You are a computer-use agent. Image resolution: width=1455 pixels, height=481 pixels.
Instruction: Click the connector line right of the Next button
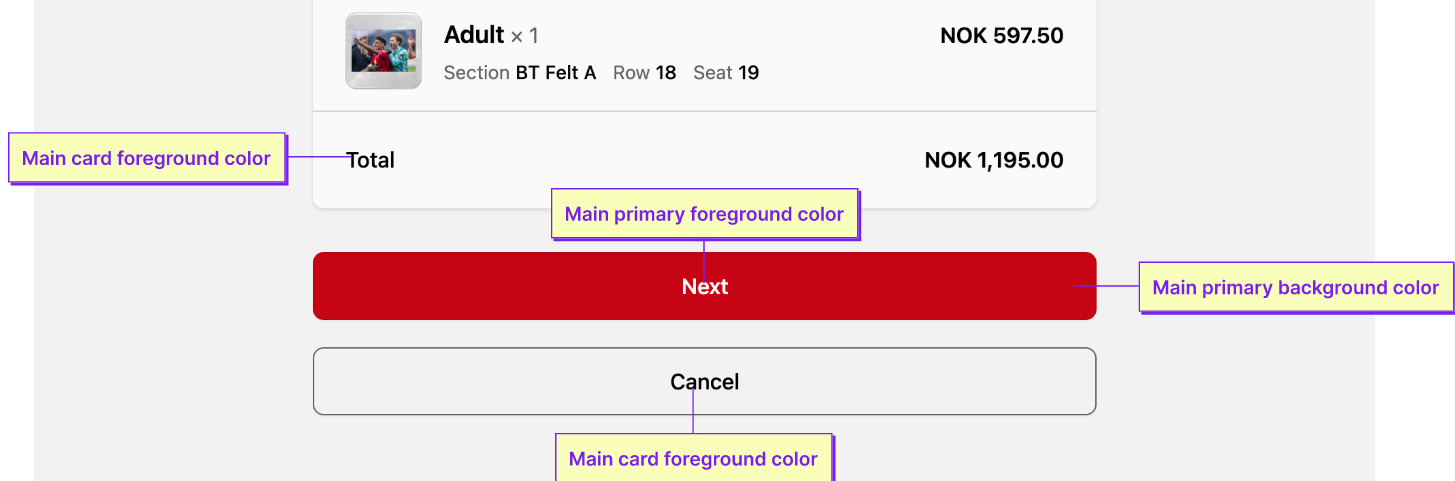tap(1108, 286)
